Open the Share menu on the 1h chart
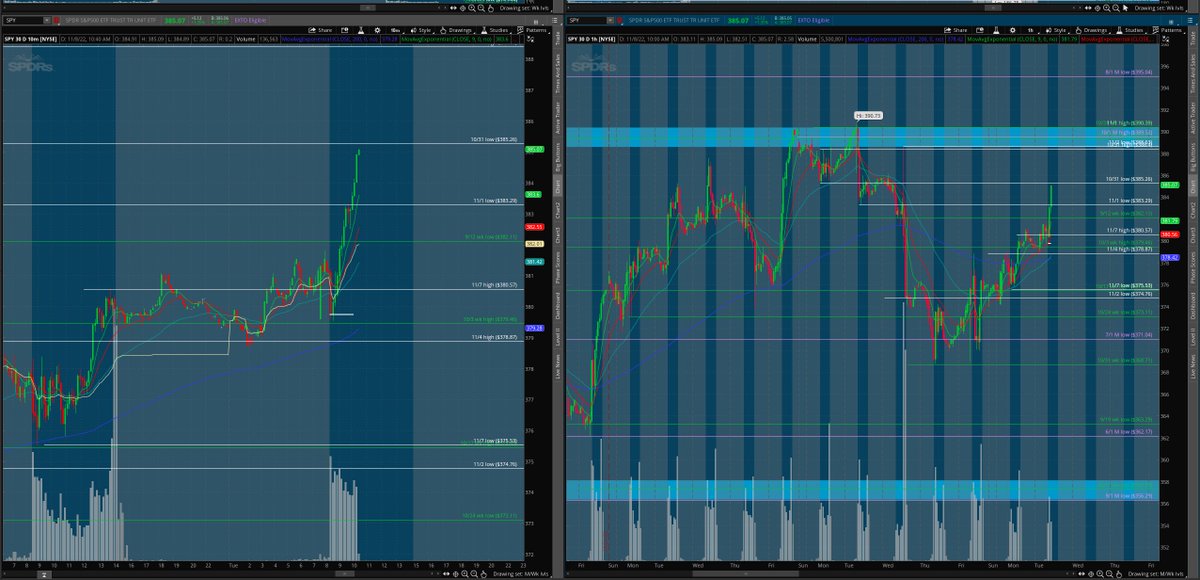1200x580 pixels. pos(956,30)
